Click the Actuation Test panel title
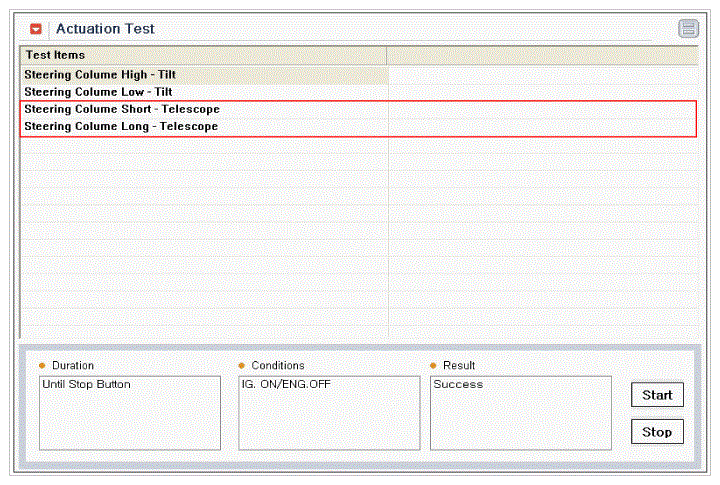The image size is (720, 485). (x=105, y=29)
